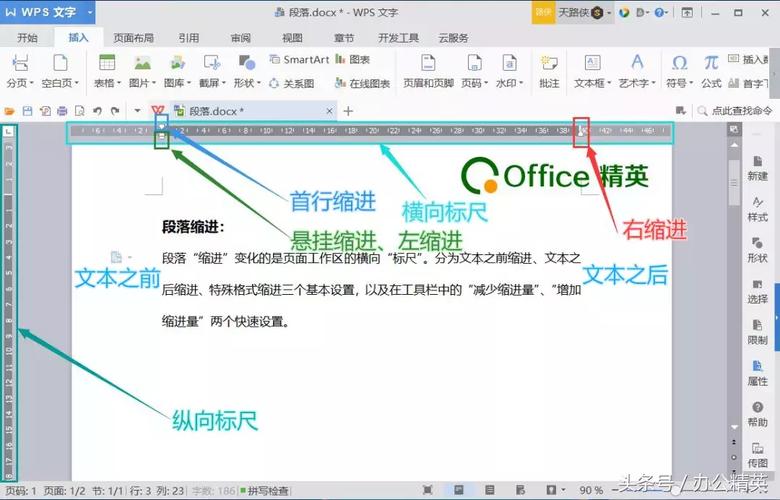
Task: Close the 段落.docx document tab
Action: (329, 111)
